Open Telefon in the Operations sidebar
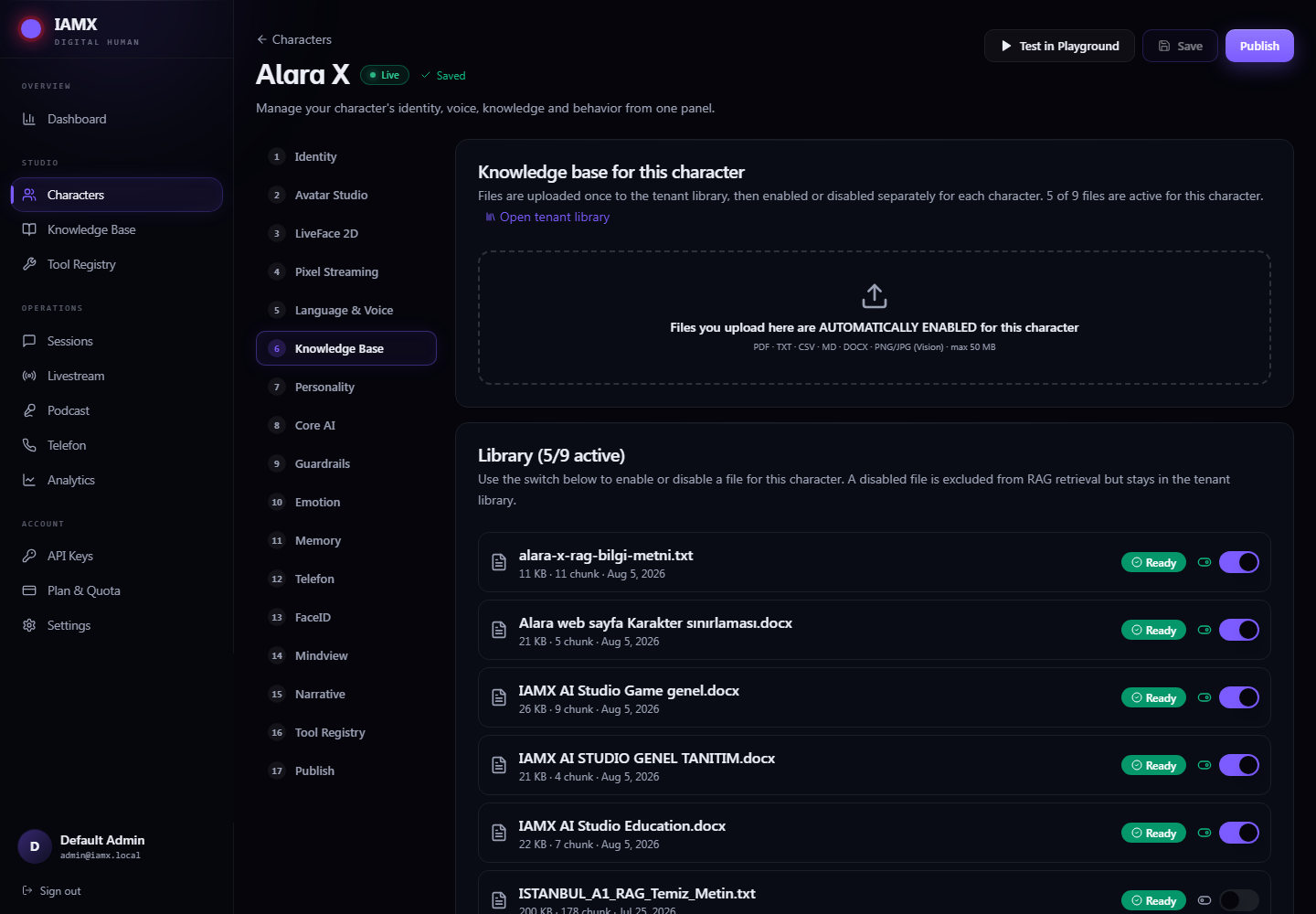1316x914 pixels. (117, 445)
